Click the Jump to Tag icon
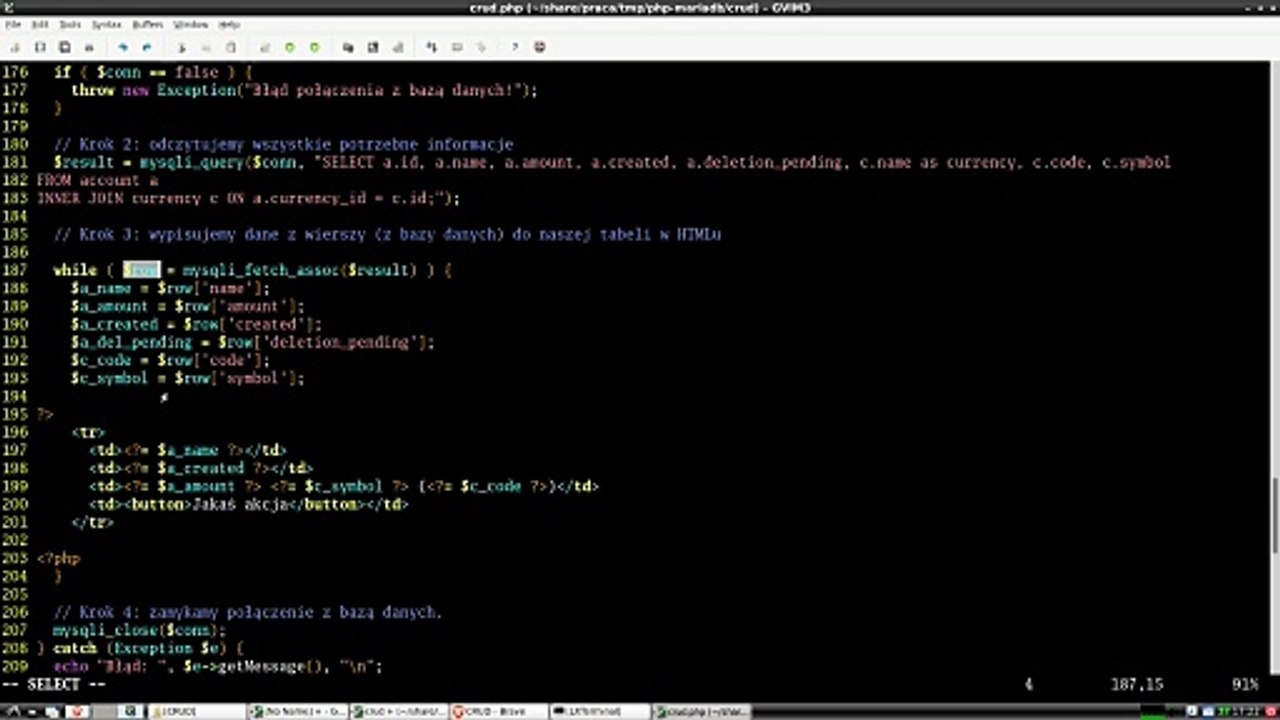 tap(480, 47)
